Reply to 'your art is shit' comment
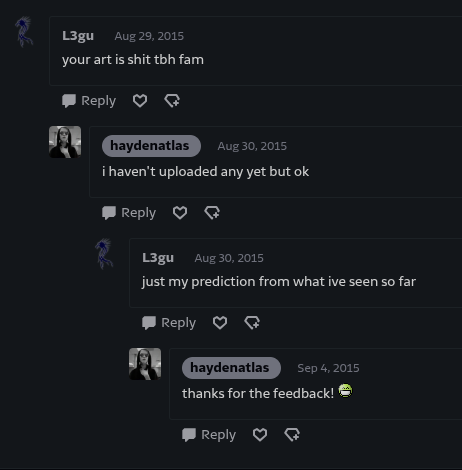The height and width of the screenshot is (470, 462). click(x=89, y=101)
